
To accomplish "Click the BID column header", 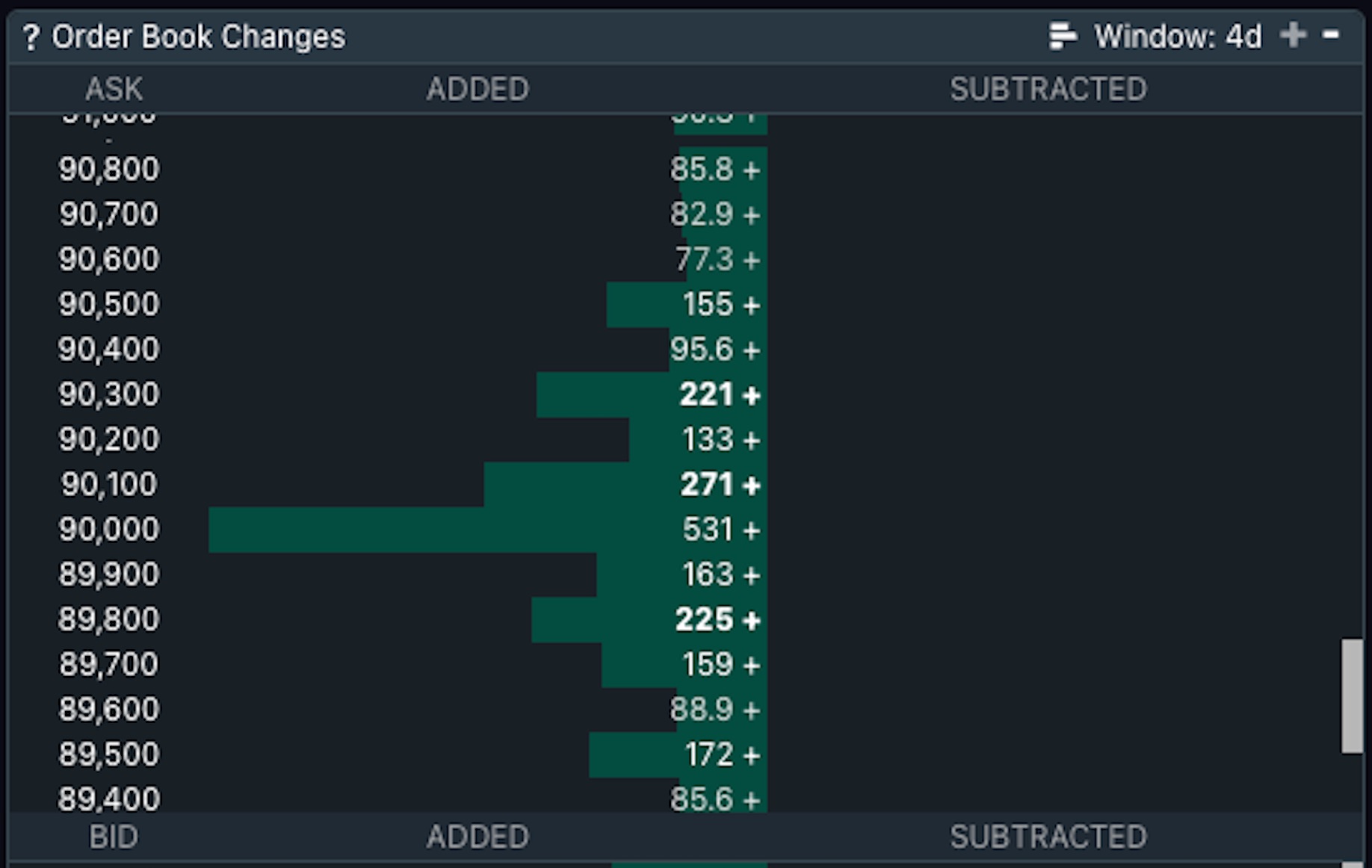I will click(x=114, y=837).
